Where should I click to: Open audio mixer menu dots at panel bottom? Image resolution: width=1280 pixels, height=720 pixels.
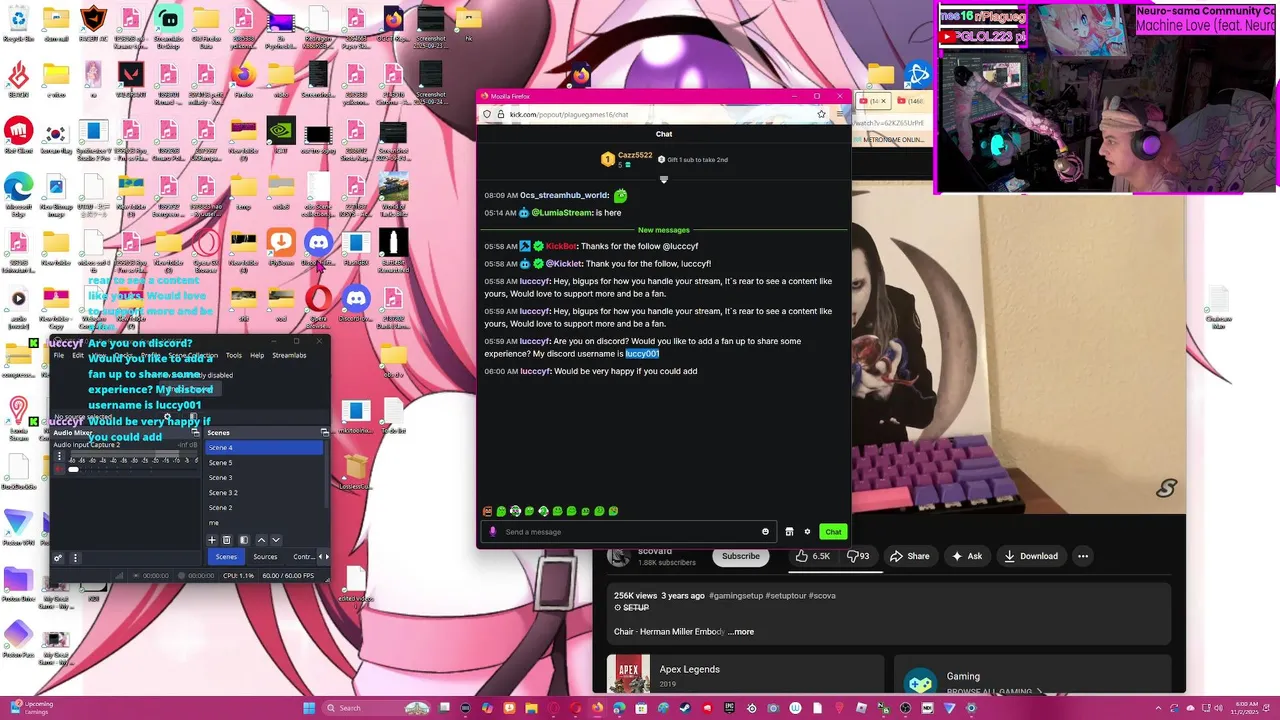point(75,558)
